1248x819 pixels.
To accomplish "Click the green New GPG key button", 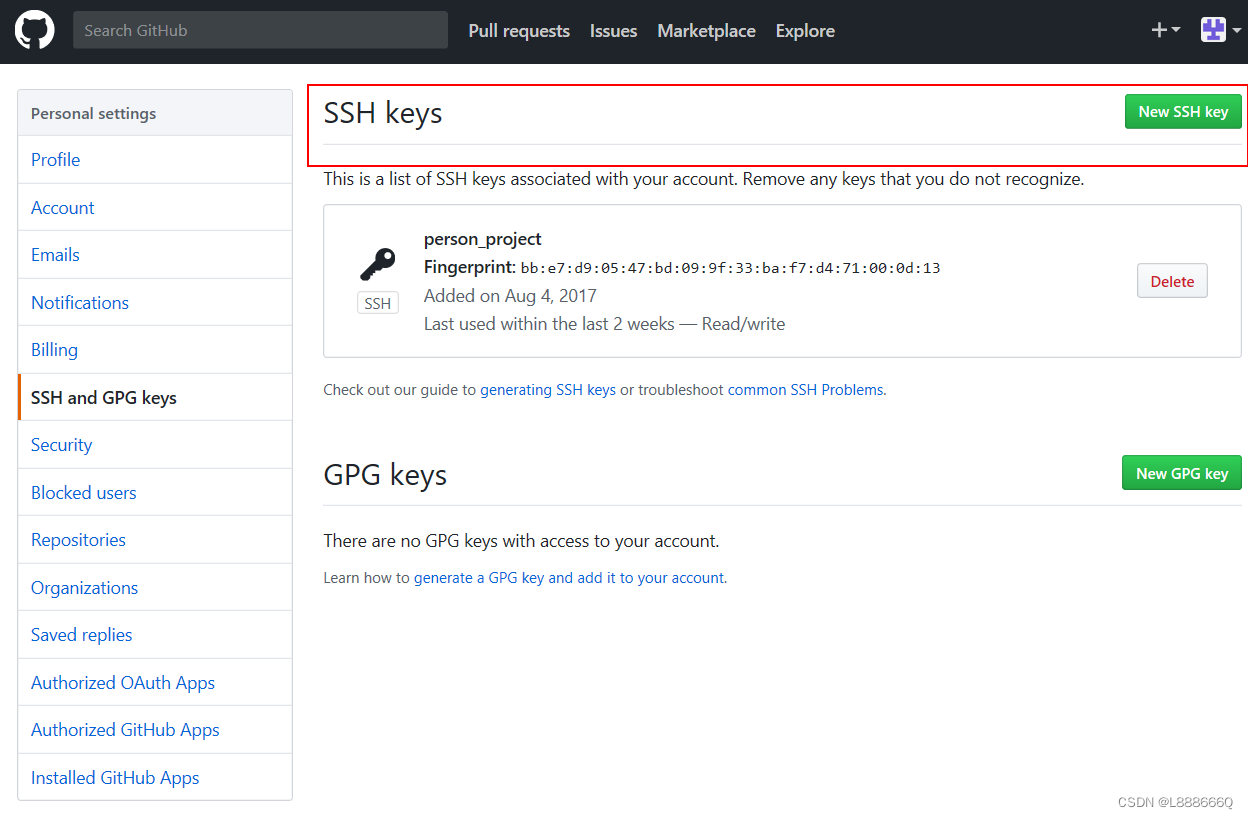I will pos(1182,473).
